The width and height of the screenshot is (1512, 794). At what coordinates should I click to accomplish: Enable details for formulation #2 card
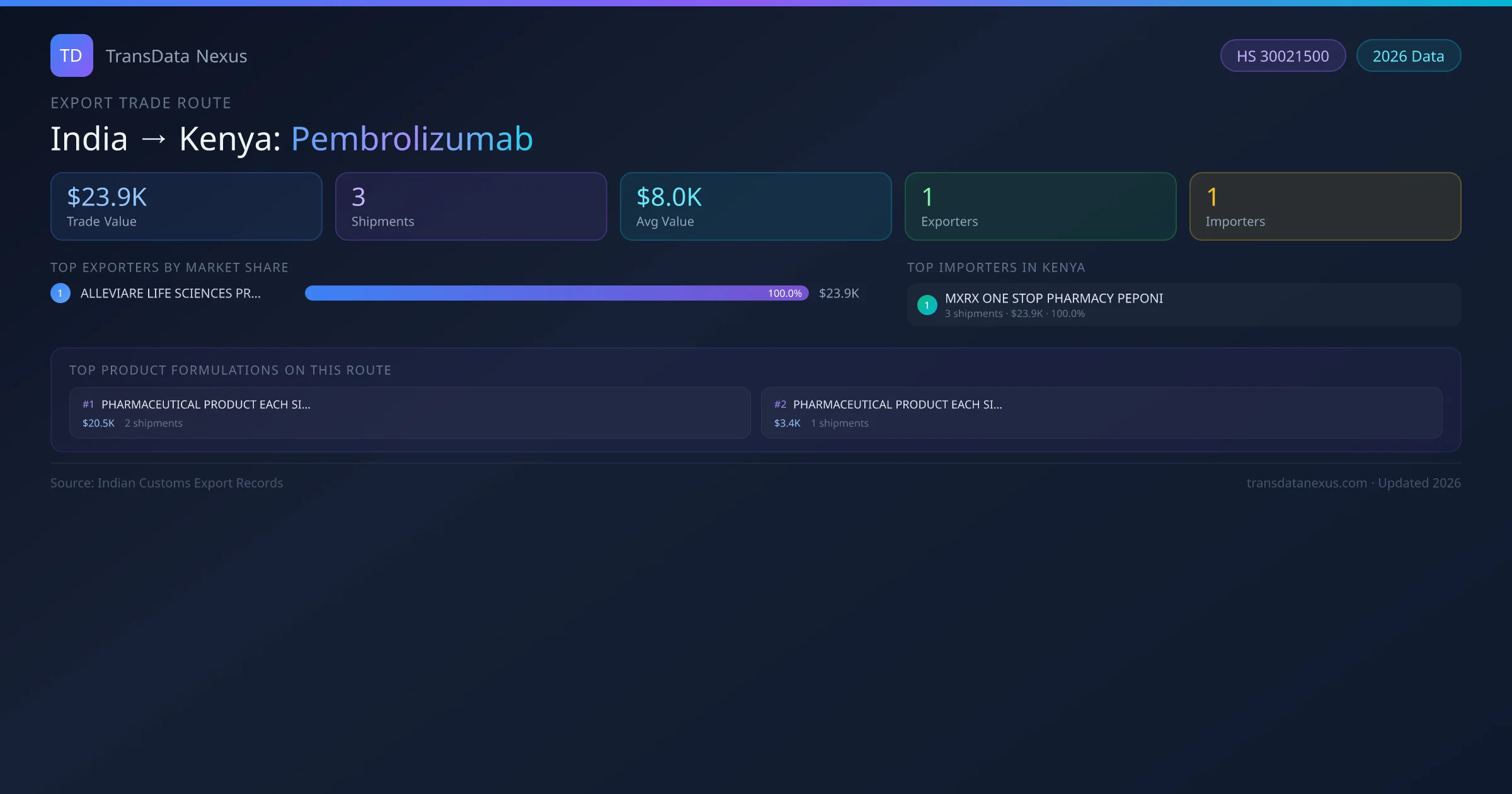point(1102,413)
